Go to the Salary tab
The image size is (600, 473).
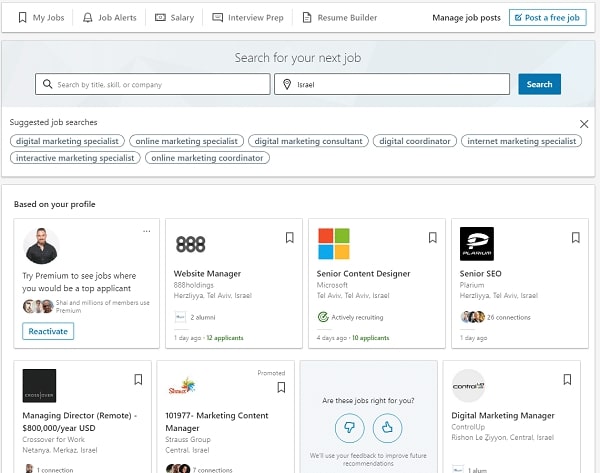[x=174, y=18]
